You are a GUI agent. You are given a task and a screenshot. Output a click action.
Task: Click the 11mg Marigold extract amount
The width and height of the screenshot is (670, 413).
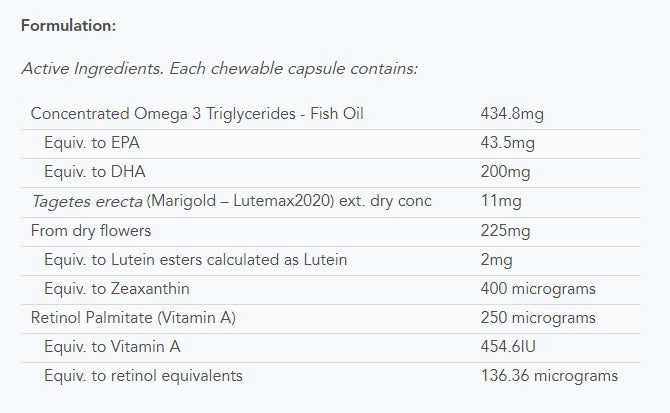click(x=499, y=201)
